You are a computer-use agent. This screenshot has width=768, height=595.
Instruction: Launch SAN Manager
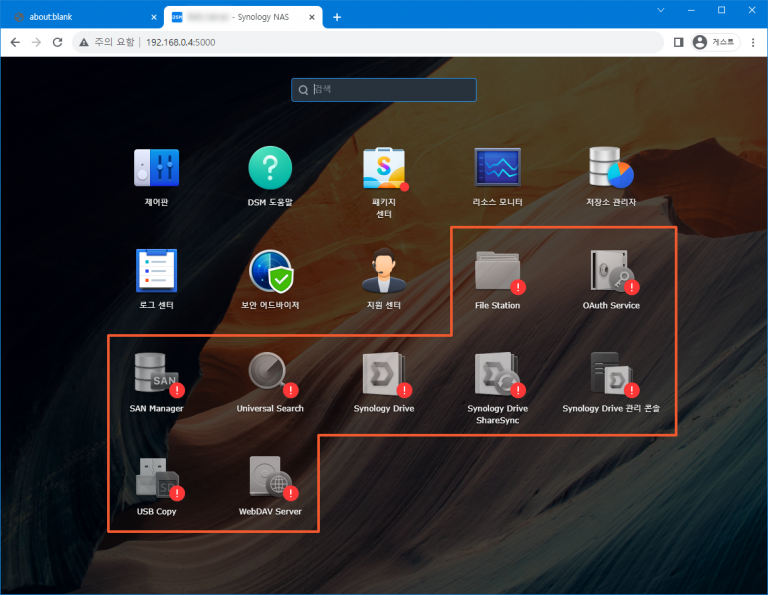click(x=159, y=375)
